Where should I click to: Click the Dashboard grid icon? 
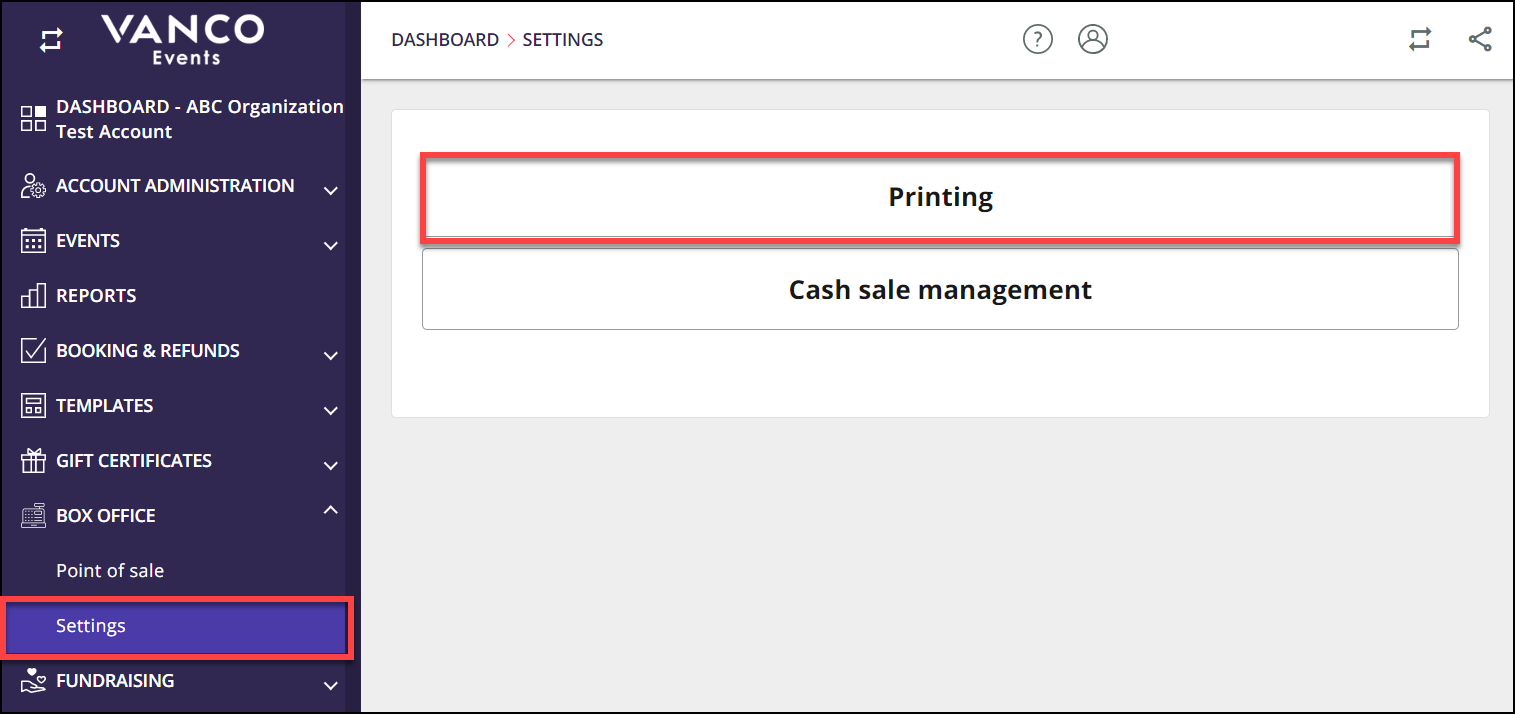pyautogui.click(x=34, y=119)
